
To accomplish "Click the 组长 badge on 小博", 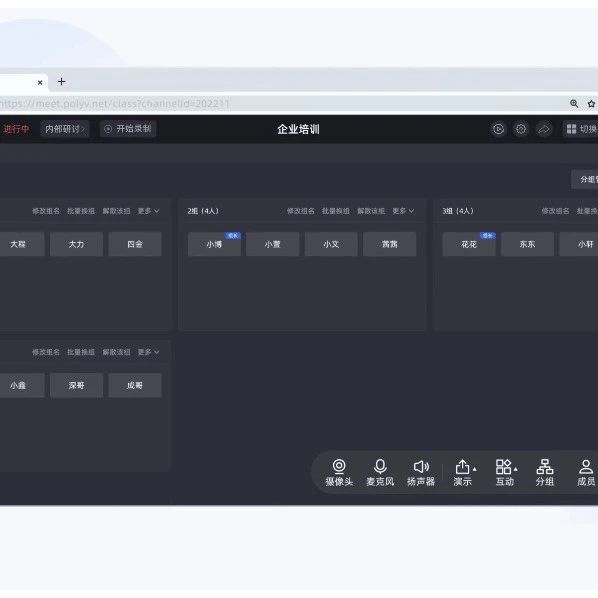I will pos(233,236).
